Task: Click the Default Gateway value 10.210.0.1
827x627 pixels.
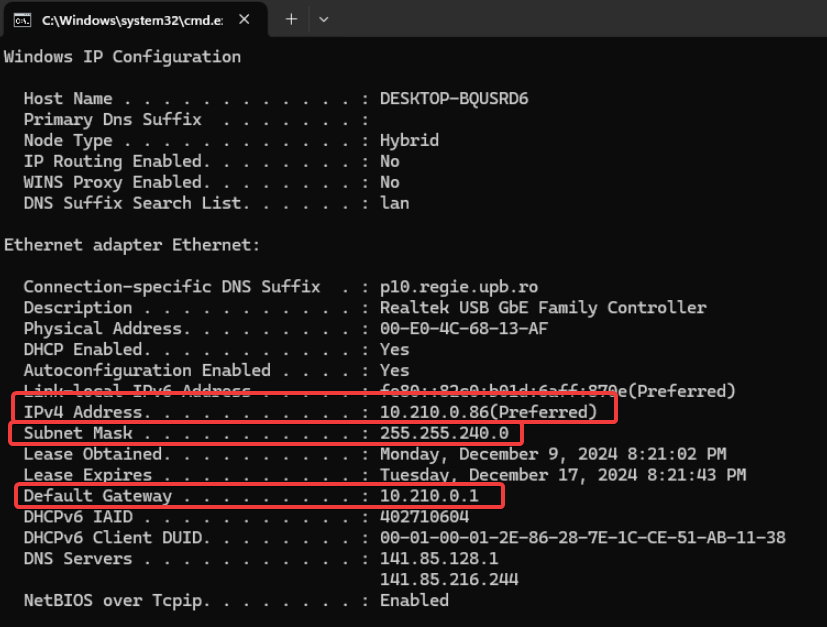Action: (x=429, y=496)
